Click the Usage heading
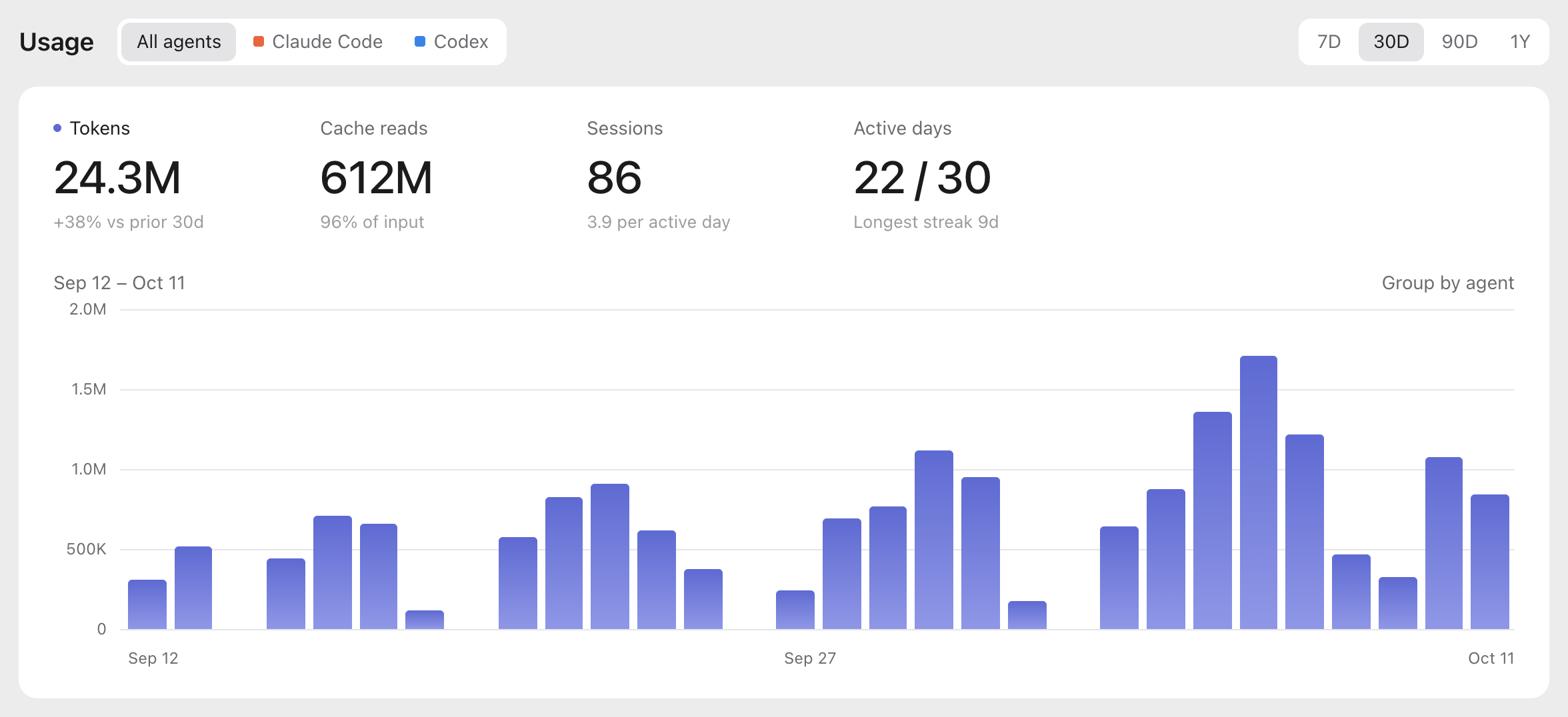Screen dimensions: 1568x717 pyautogui.click(x=57, y=42)
